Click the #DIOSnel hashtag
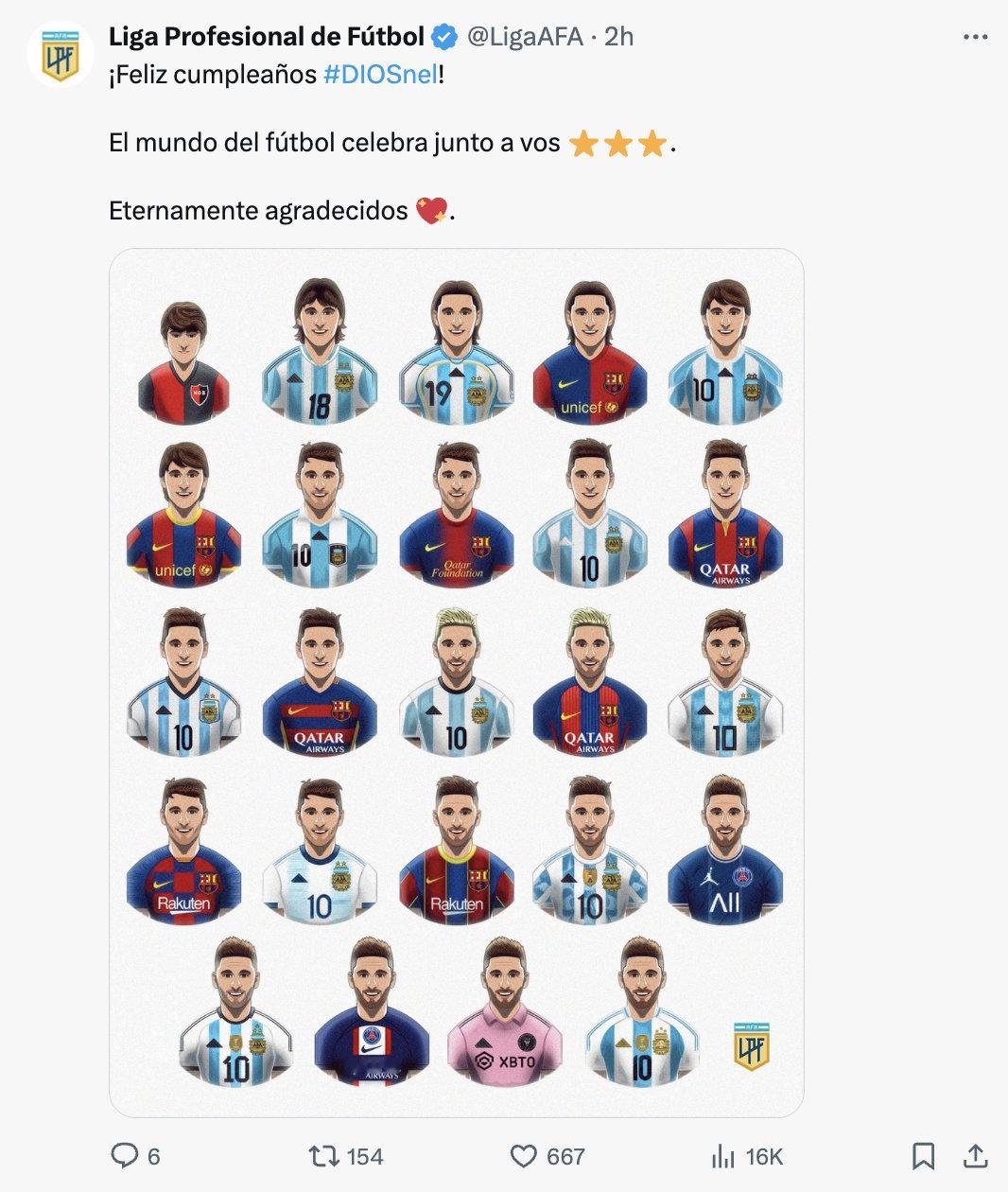 [380, 75]
